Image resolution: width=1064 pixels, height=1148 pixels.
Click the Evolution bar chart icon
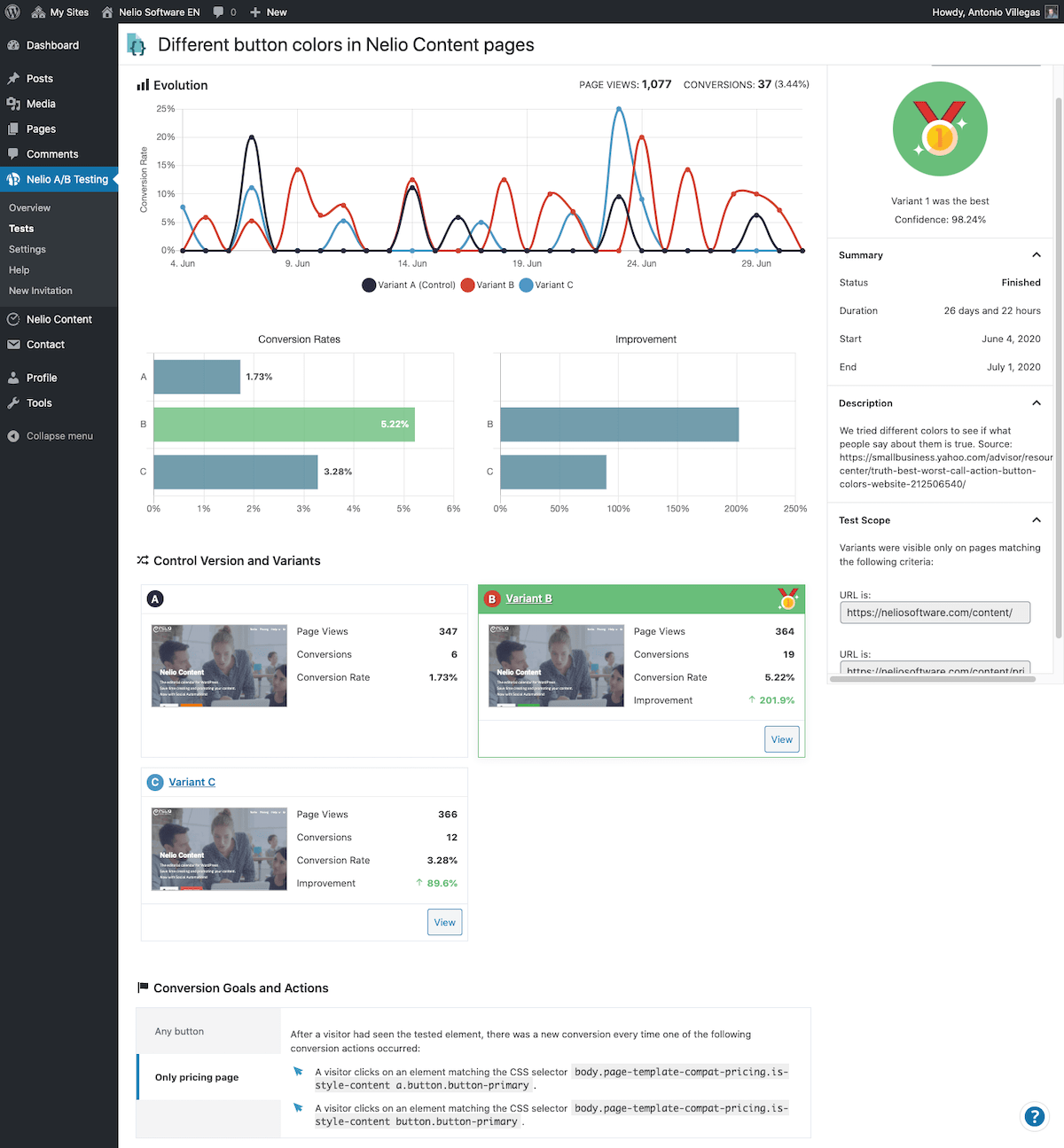pos(143,85)
